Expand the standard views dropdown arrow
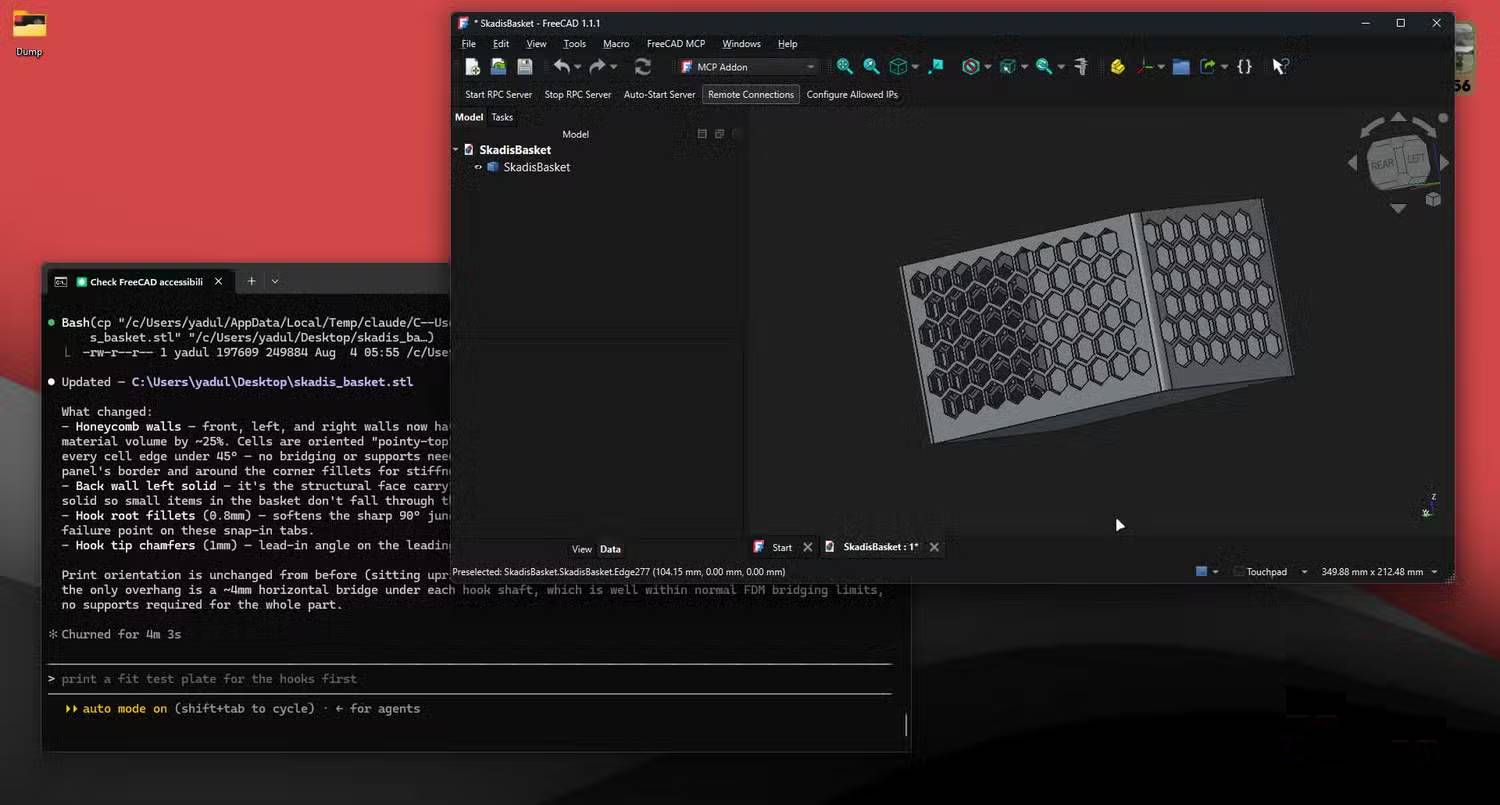 click(x=914, y=67)
